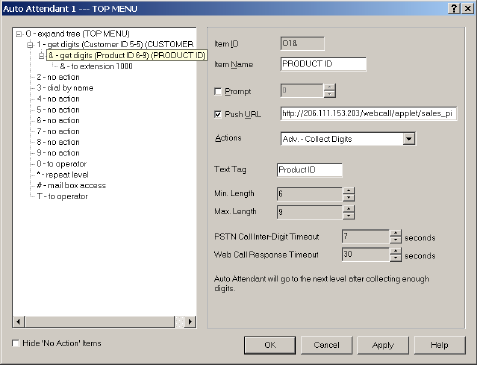Click the tree scrollbar right arrow

pyautogui.click(x=190, y=322)
